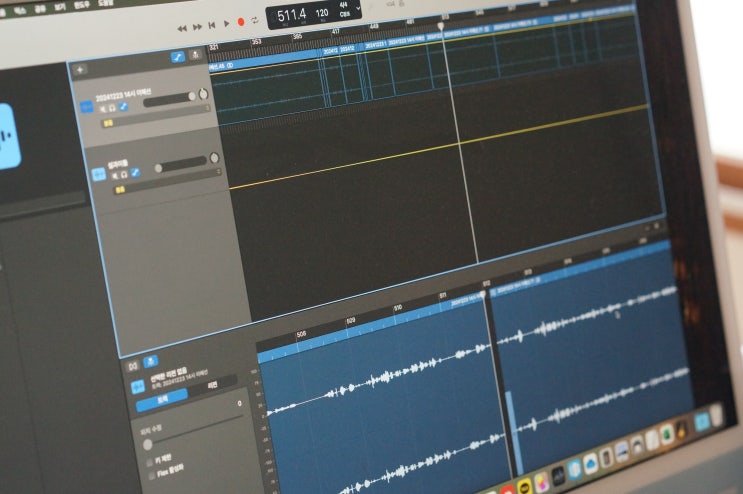The height and width of the screenshot is (494, 743).
Task: Click marker 509 in the editor ruler
Action: (350, 321)
